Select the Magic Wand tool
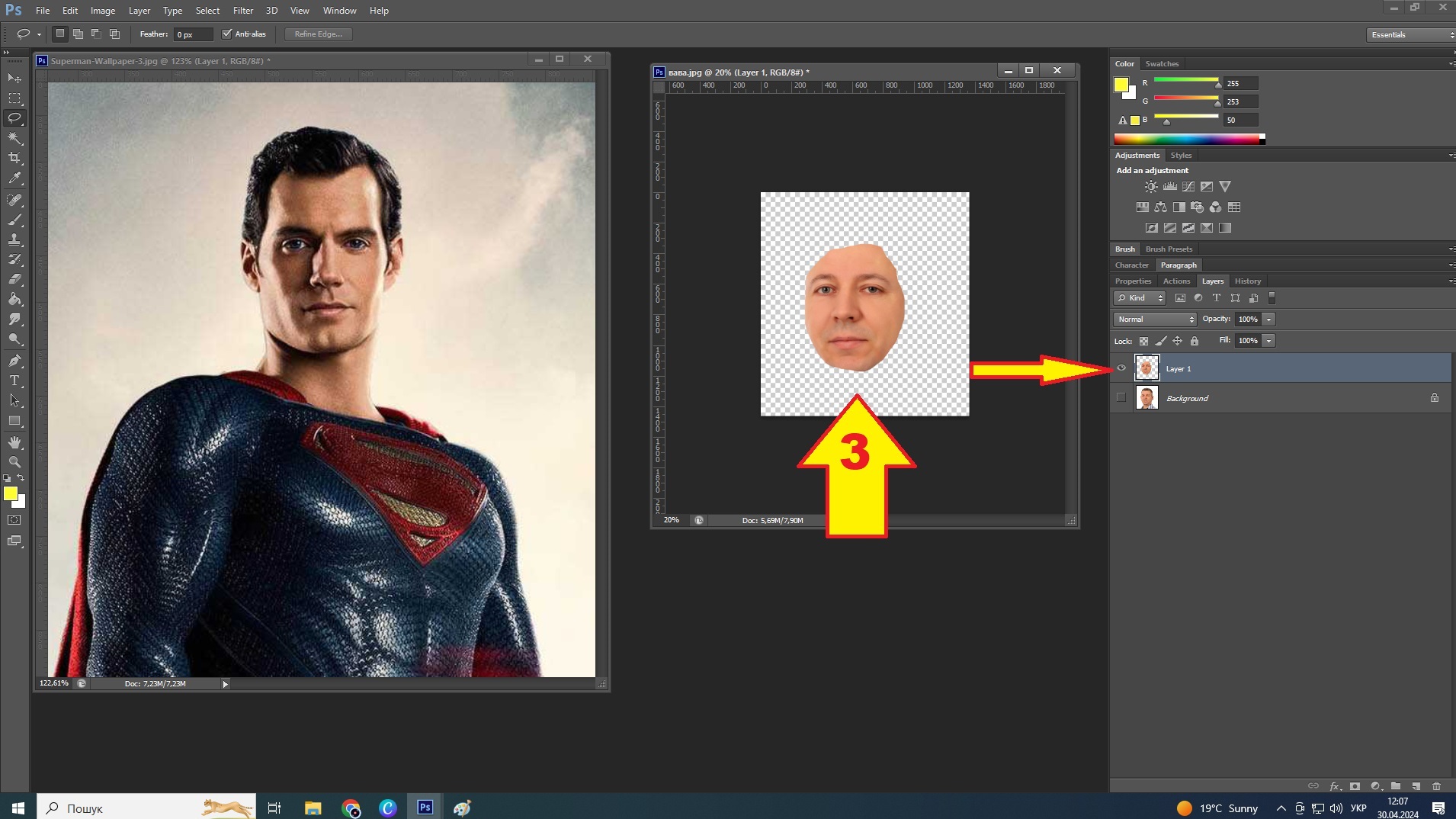This screenshot has width=1456, height=819. pos(14,138)
